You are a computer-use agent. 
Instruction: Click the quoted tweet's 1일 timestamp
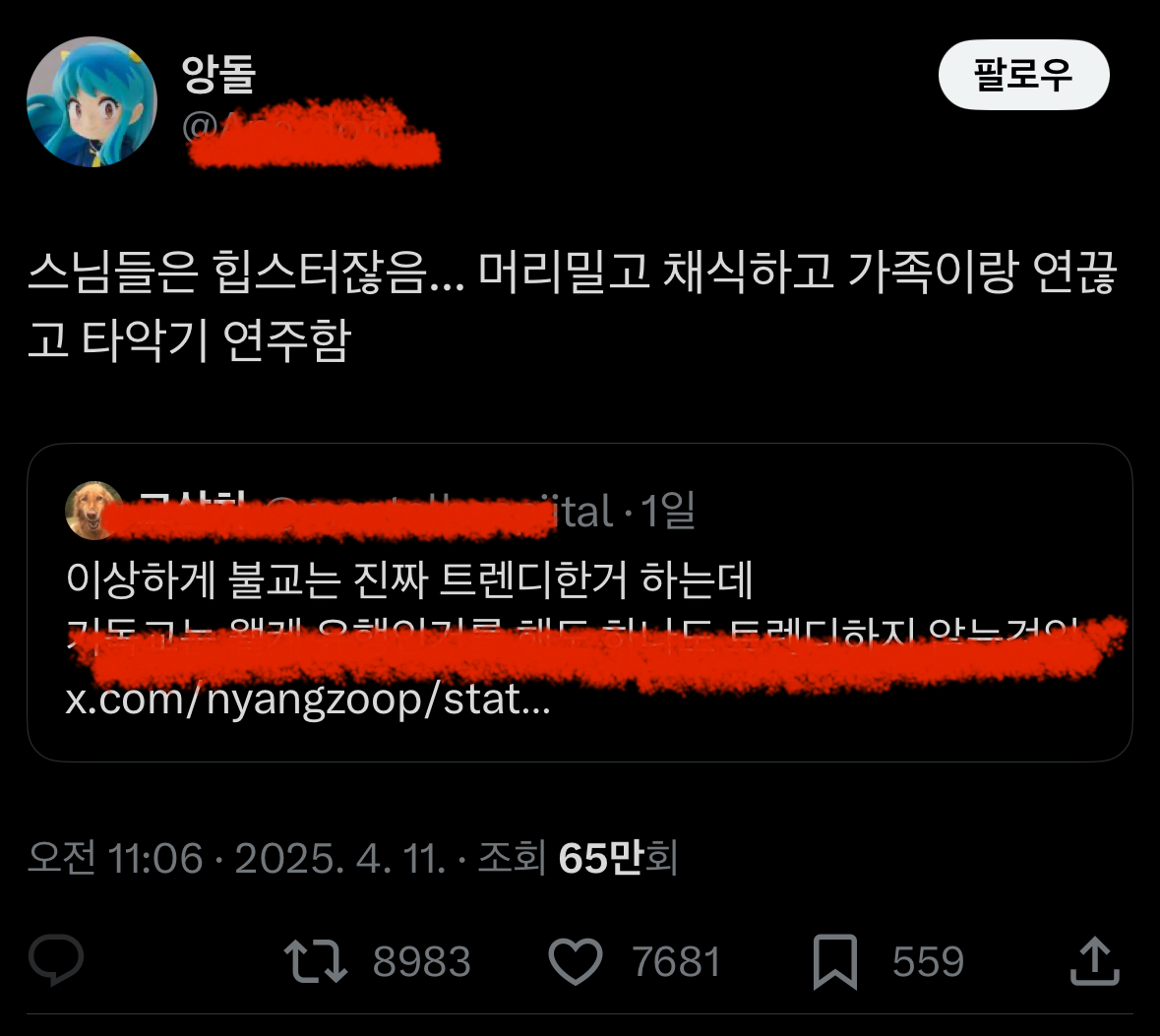click(x=667, y=511)
